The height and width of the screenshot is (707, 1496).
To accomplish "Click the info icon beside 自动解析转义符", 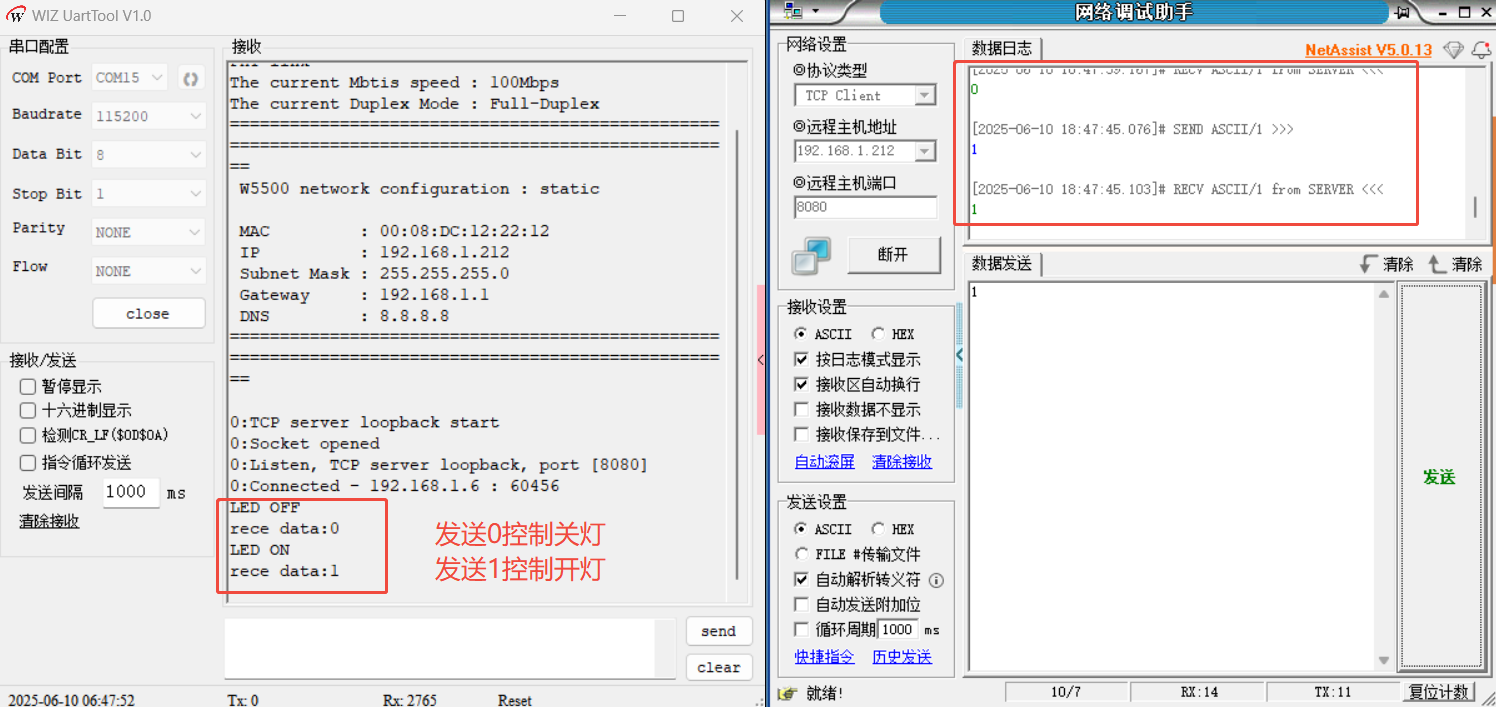I will 936,580.
